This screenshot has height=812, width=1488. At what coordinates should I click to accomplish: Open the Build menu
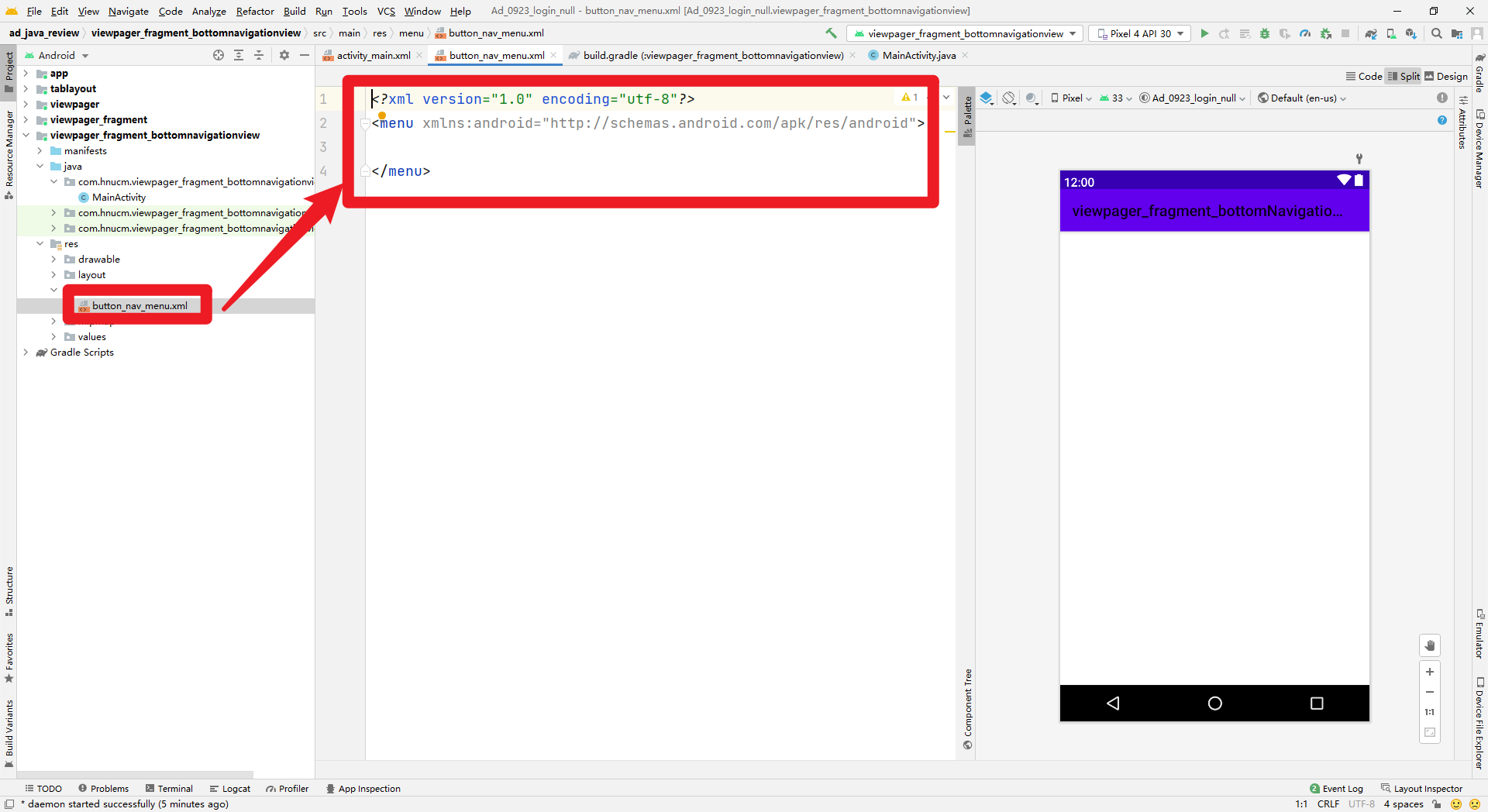294,11
